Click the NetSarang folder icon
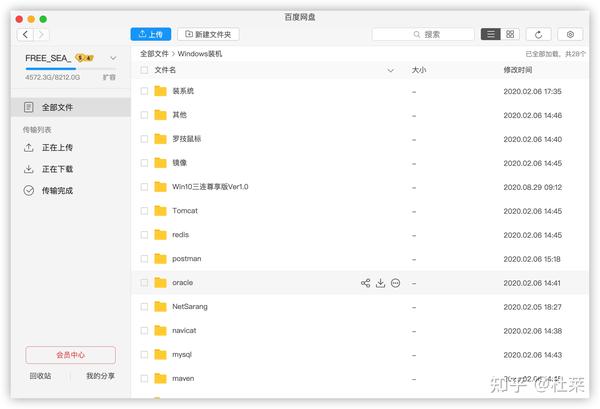This screenshot has width=600, height=409. (160, 306)
